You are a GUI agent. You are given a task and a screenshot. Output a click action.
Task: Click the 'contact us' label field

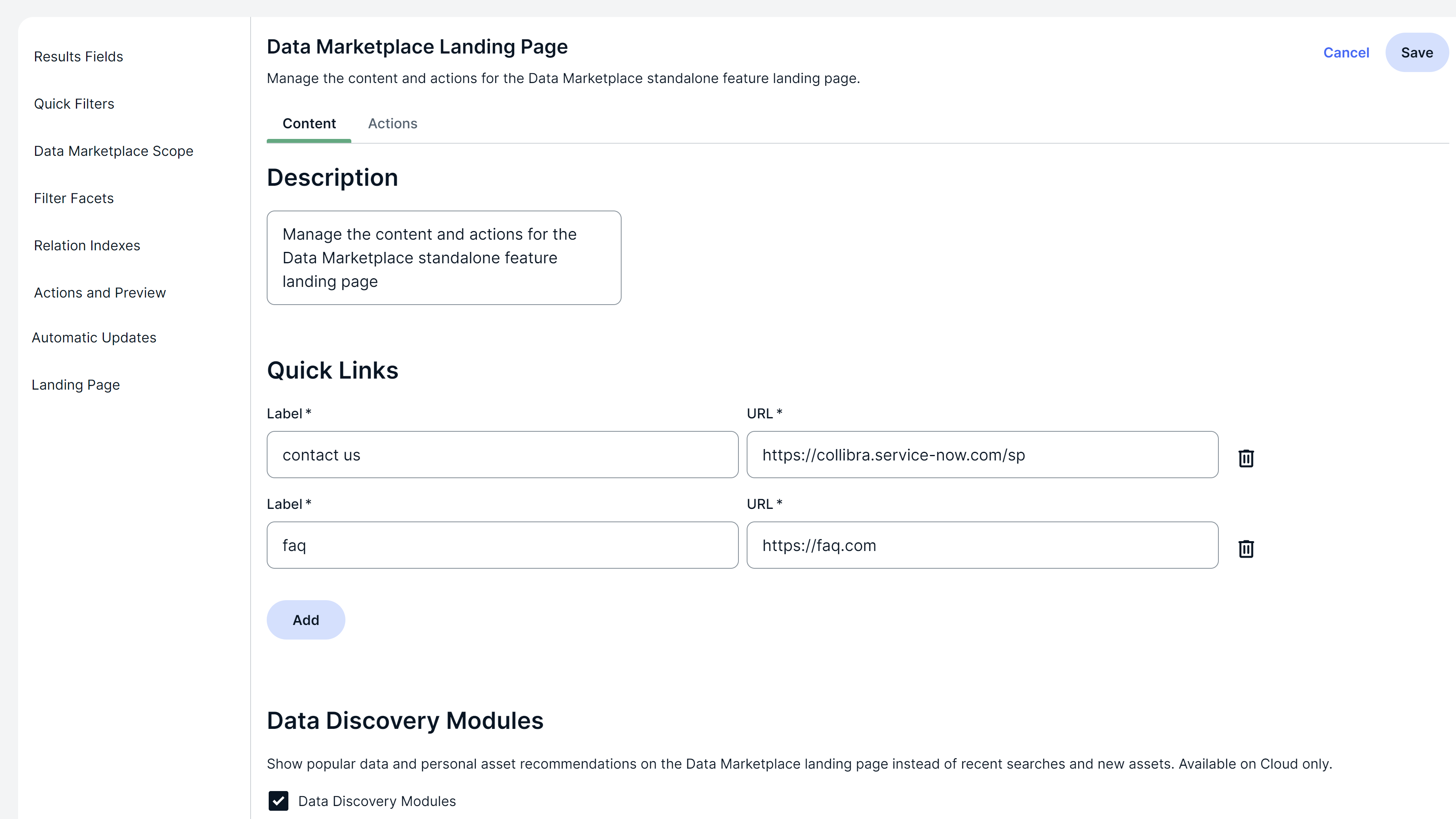[502, 455]
